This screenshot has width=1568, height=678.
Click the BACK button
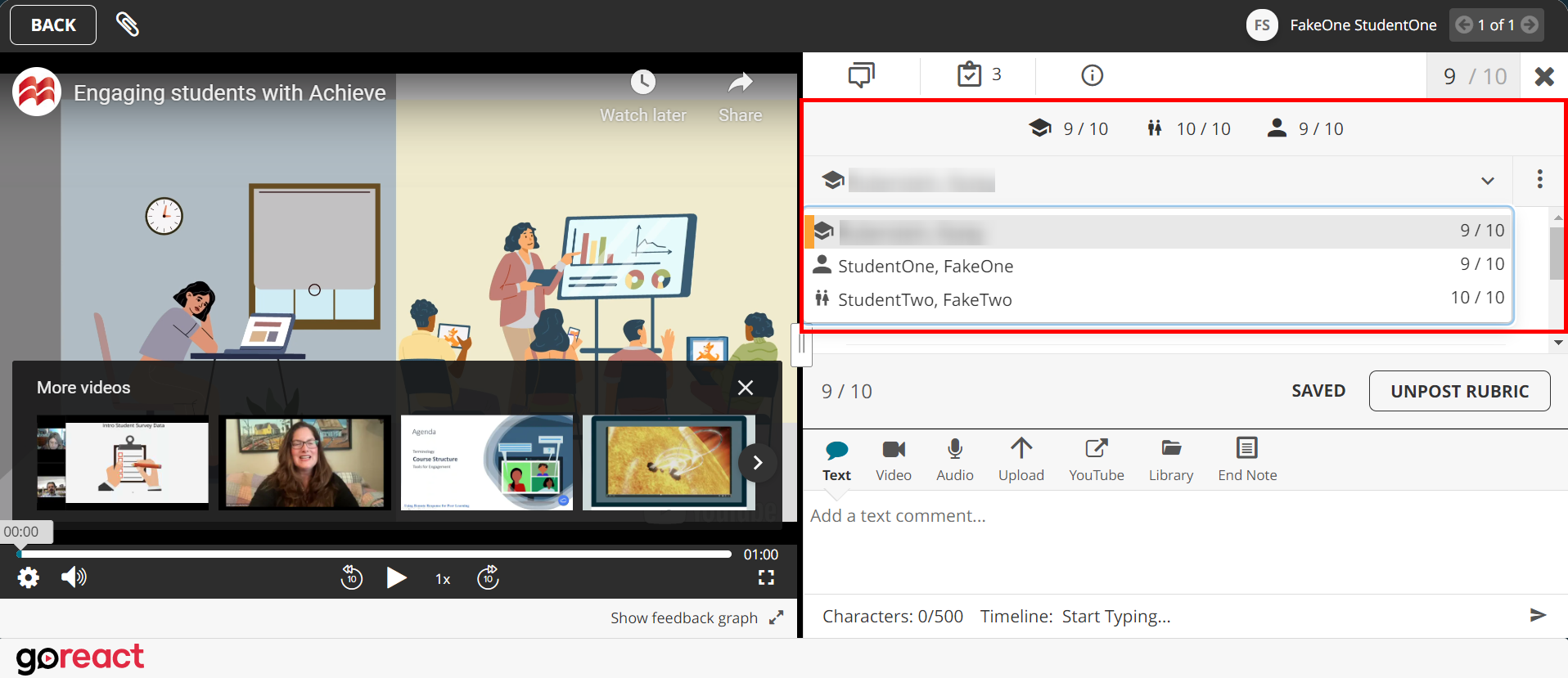pyautogui.click(x=53, y=25)
